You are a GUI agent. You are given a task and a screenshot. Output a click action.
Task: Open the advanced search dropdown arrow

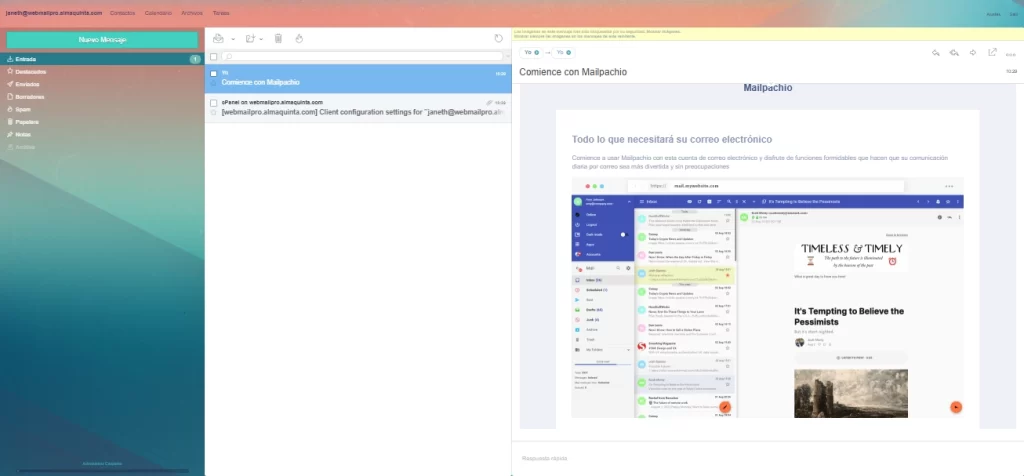[507, 57]
